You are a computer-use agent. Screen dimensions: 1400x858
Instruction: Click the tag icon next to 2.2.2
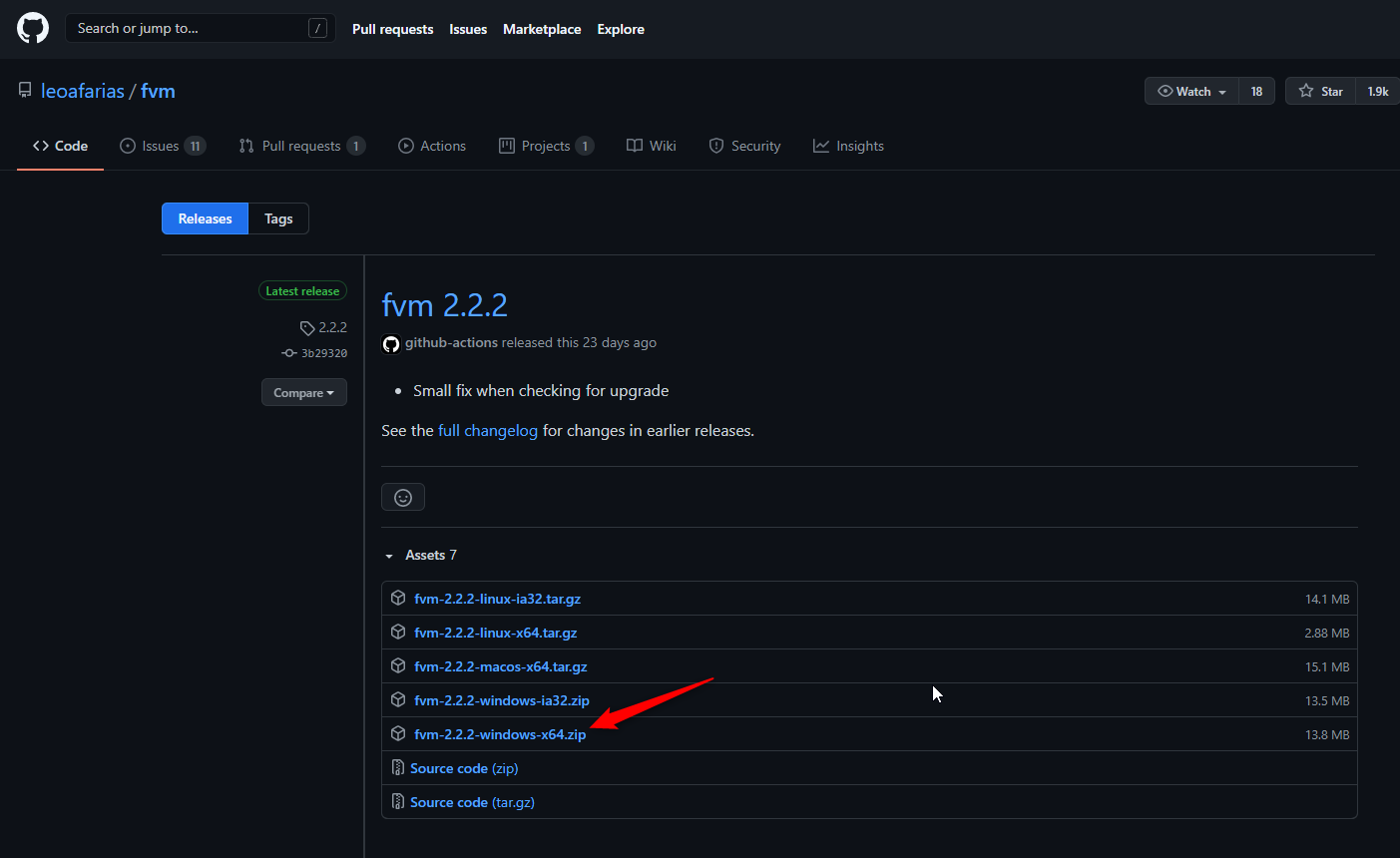[307, 327]
